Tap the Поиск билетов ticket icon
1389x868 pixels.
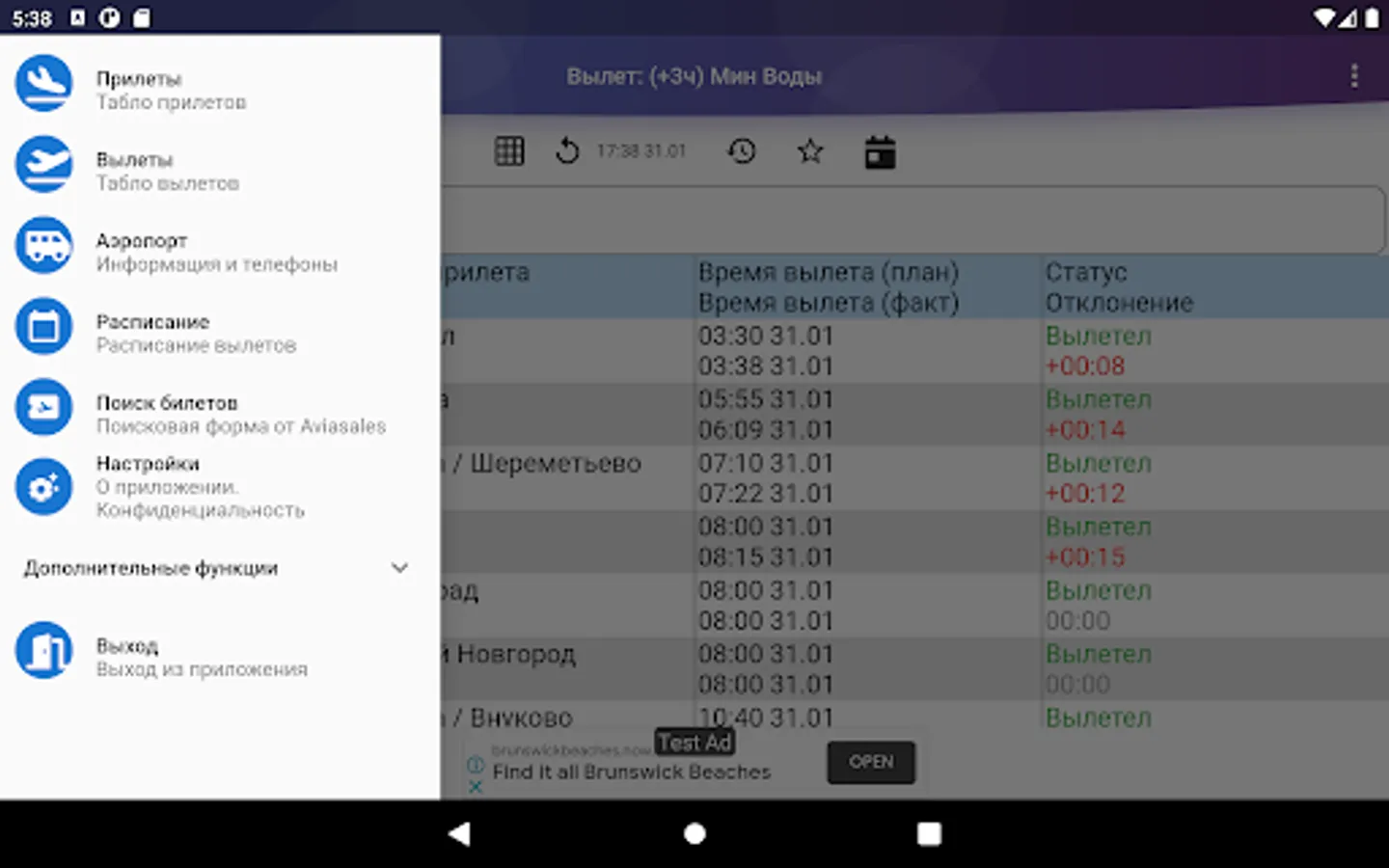coord(43,408)
